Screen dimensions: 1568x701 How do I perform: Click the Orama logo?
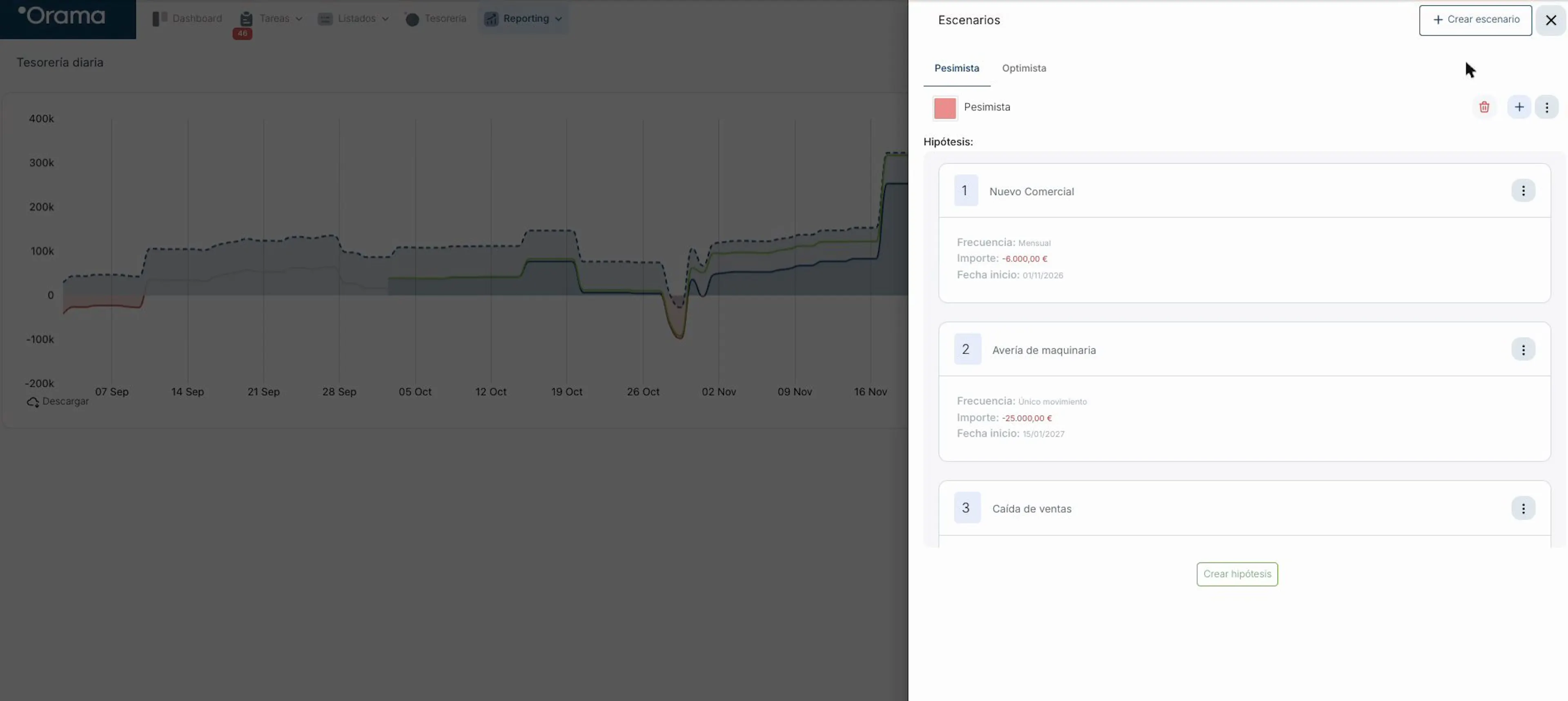(x=62, y=15)
